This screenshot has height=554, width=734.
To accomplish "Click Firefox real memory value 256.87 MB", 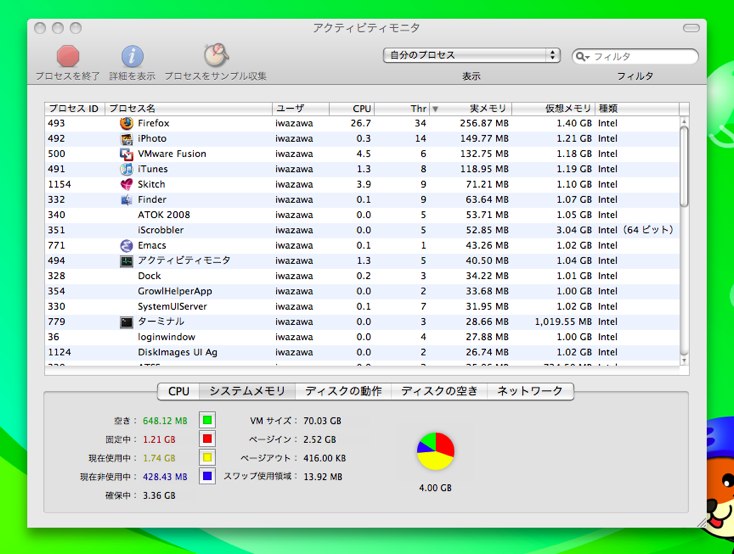I will point(484,123).
